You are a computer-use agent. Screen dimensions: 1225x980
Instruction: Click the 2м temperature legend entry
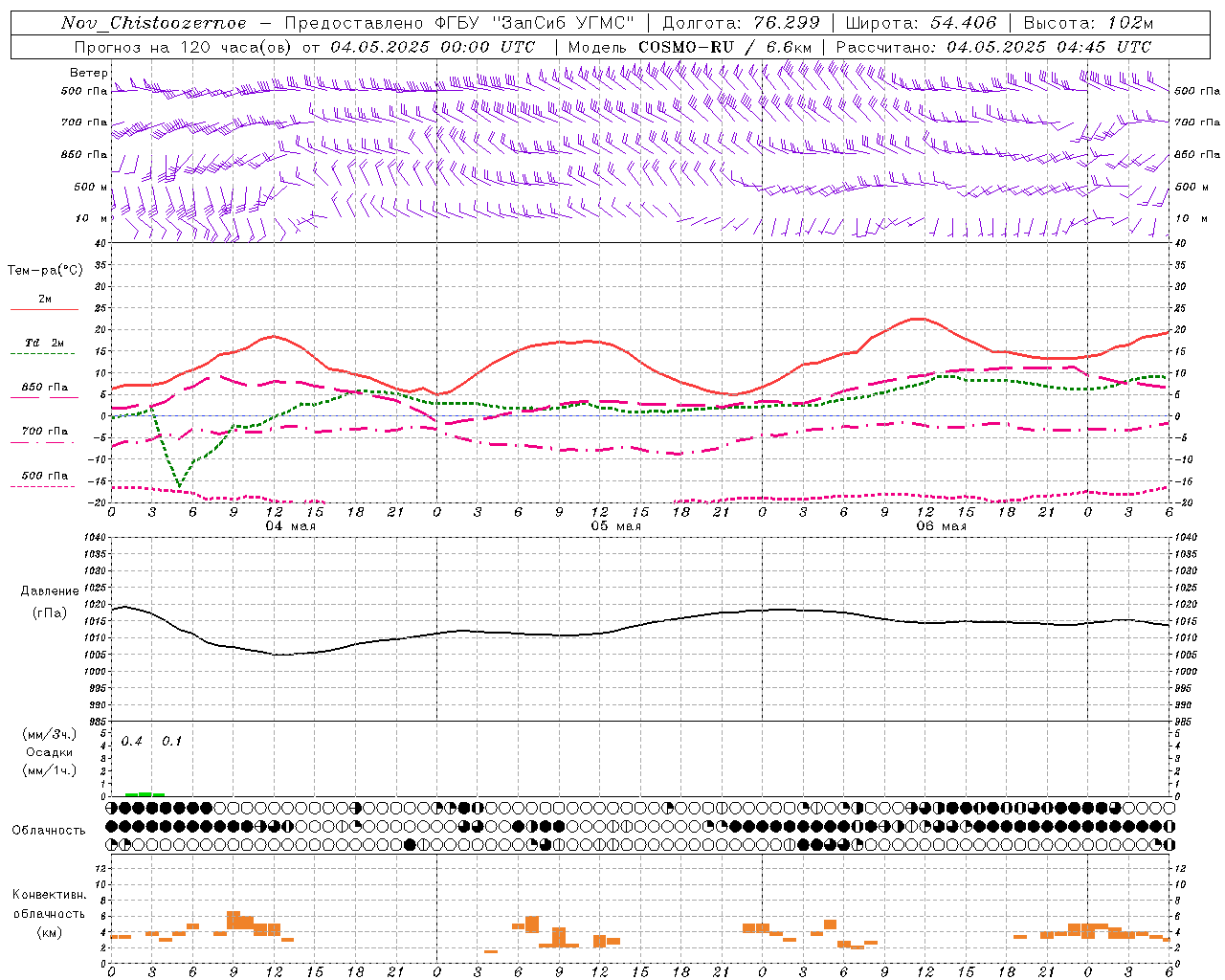(44, 300)
